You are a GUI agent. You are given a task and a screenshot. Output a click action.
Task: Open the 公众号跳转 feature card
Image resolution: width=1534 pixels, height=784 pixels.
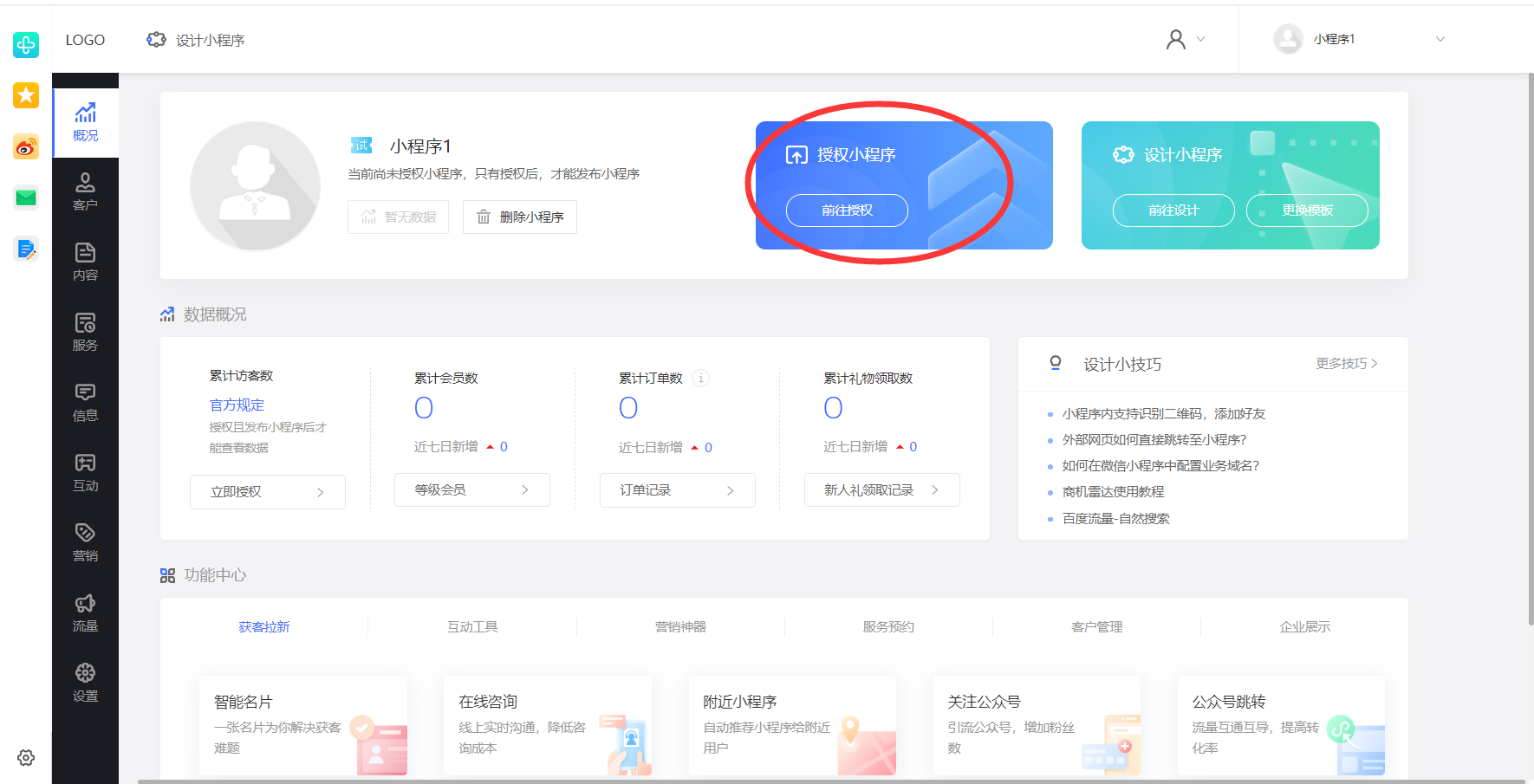[1281, 726]
